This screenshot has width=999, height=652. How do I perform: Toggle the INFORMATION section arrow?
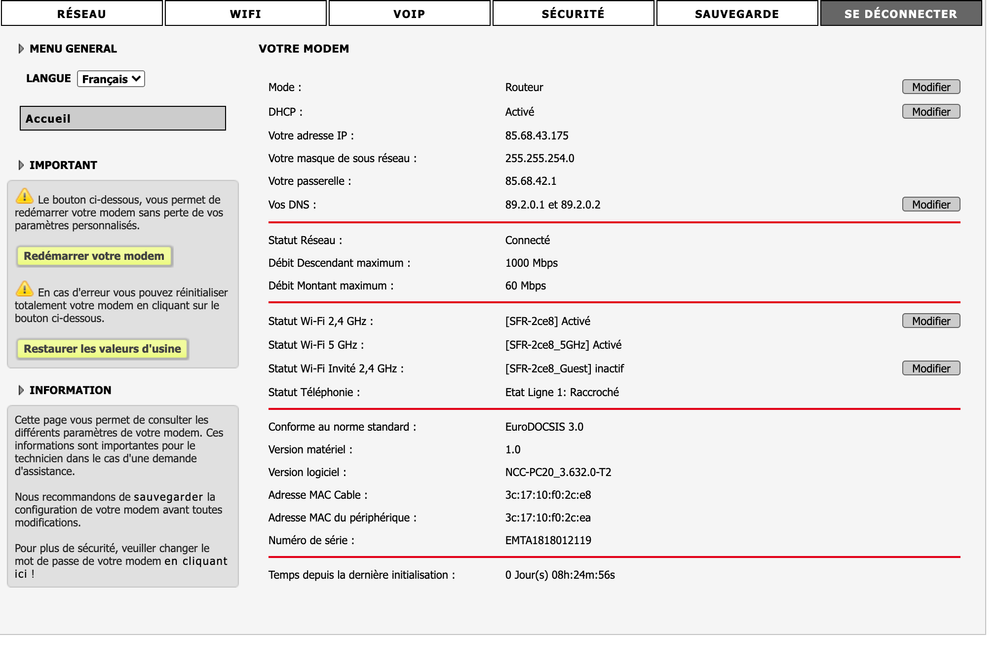pyautogui.click(x=21, y=390)
